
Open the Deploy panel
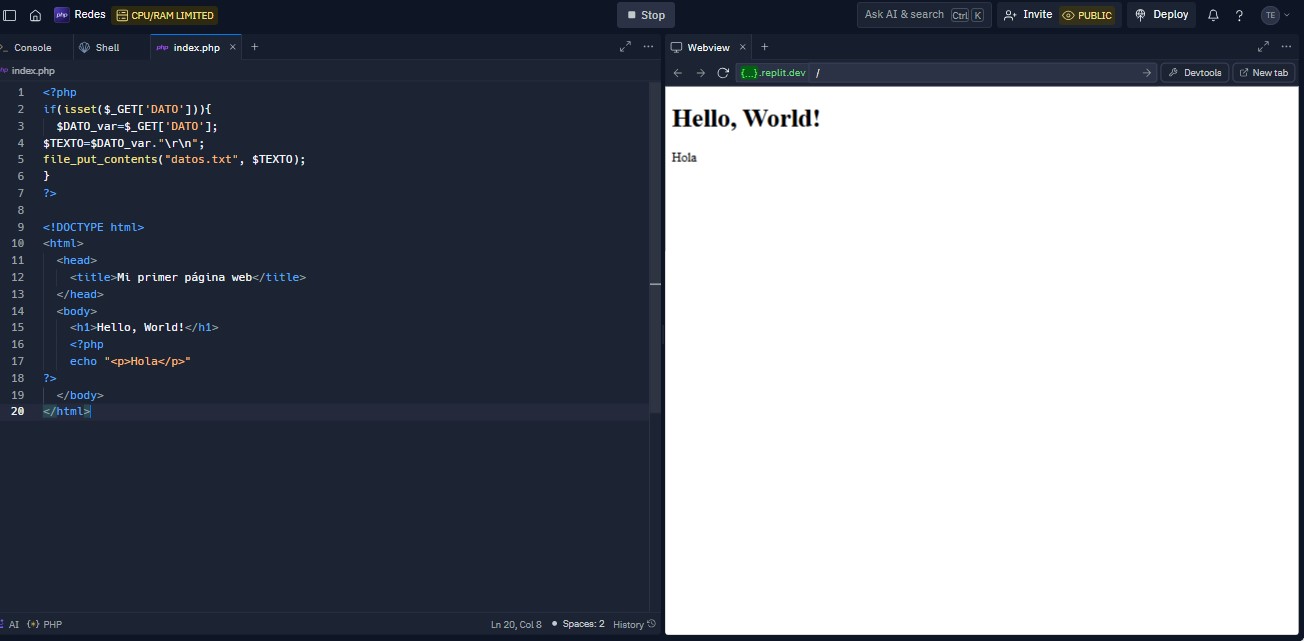pyautogui.click(x=1162, y=15)
